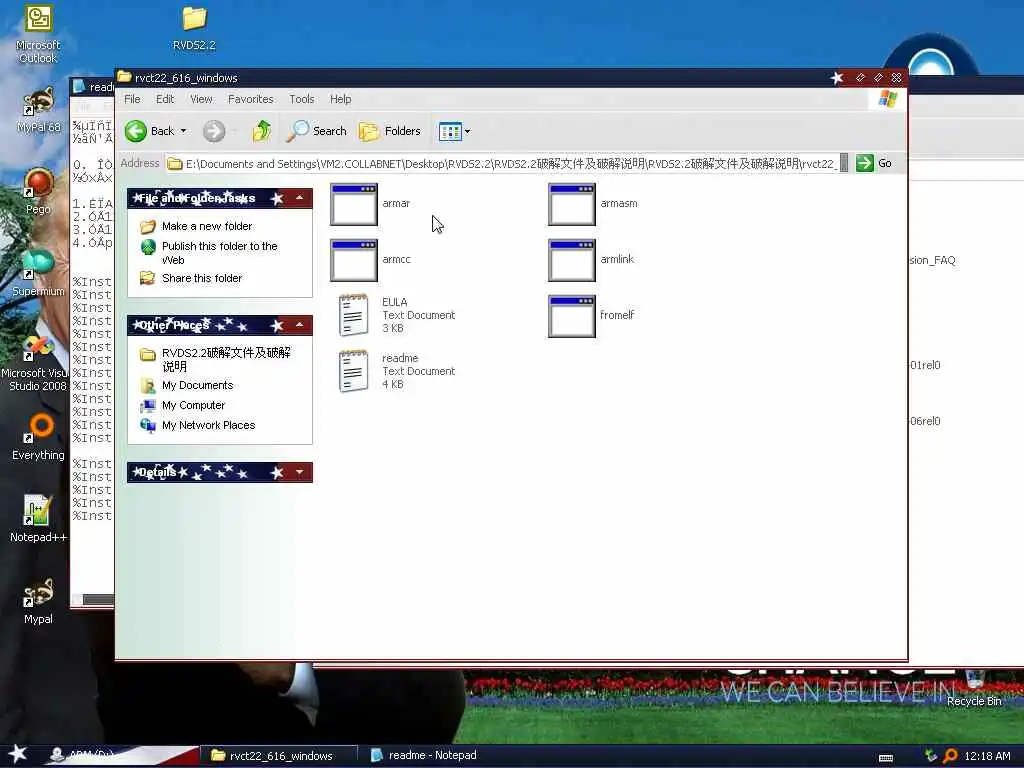The height and width of the screenshot is (768, 1024).
Task: Launch Everything search shortcut
Action: click(x=38, y=438)
